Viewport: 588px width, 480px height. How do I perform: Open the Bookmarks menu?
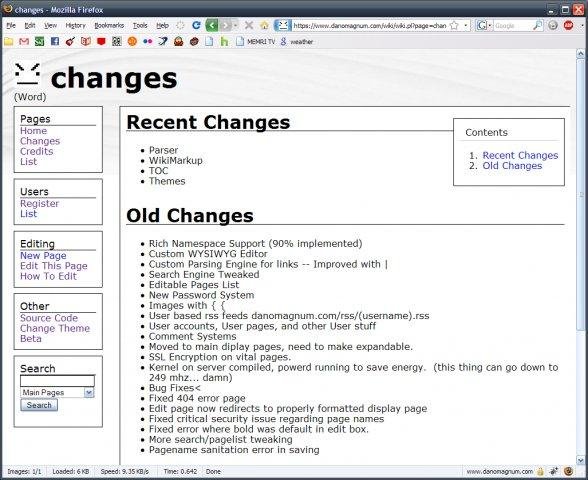tap(109, 26)
